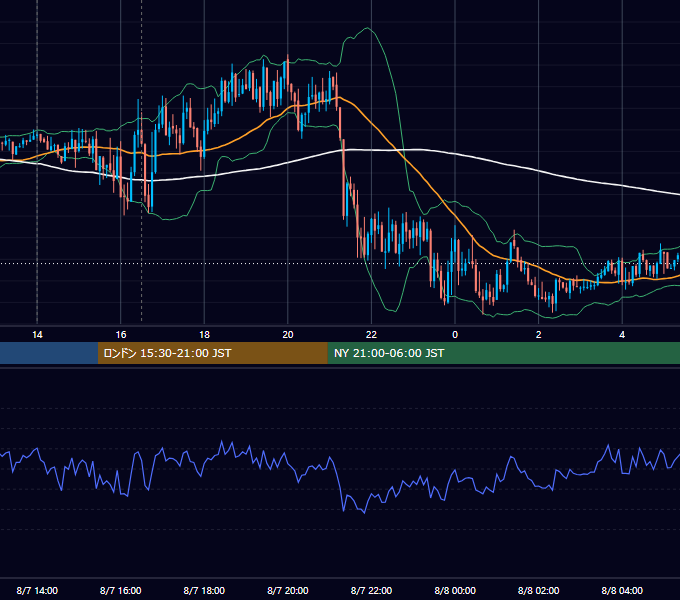The height and width of the screenshot is (600, 680).
Task: Click the '18' hour label on price chart axis
Action: click(x=204, y=335)
